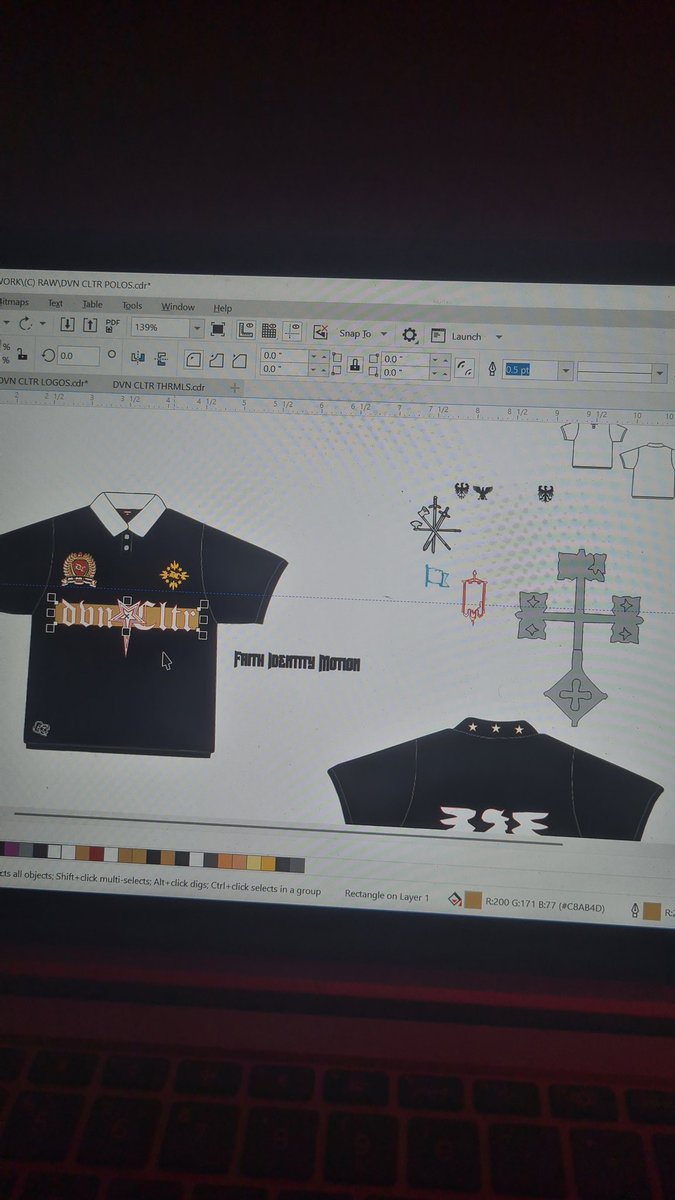Click the fill color indicator in status bar
The height and width of the screenshot is (1200, 675).
point(473,901)
